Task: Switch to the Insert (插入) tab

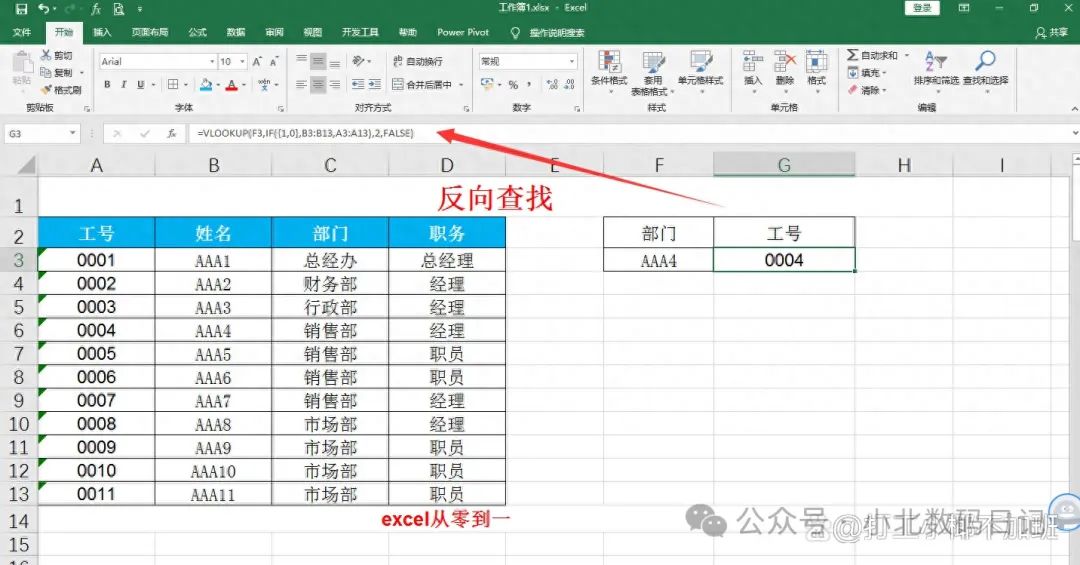Action: click(x=102, y=32)
